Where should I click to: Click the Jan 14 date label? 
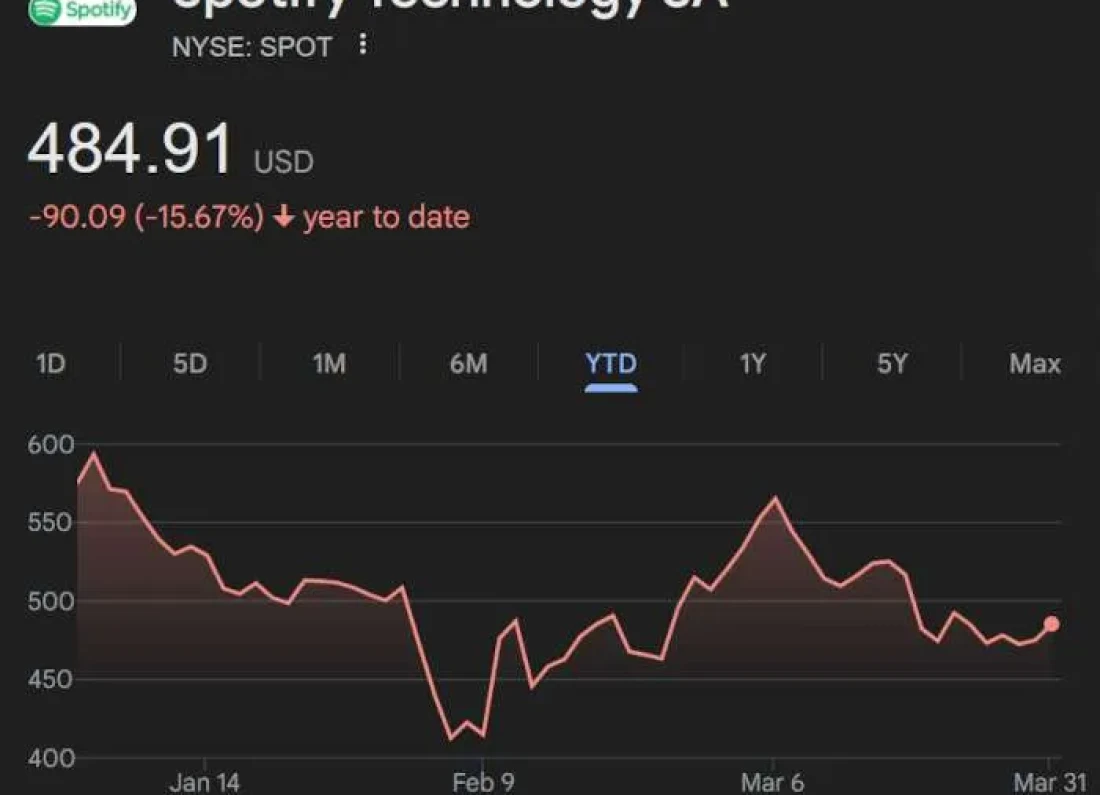(204, 783)
